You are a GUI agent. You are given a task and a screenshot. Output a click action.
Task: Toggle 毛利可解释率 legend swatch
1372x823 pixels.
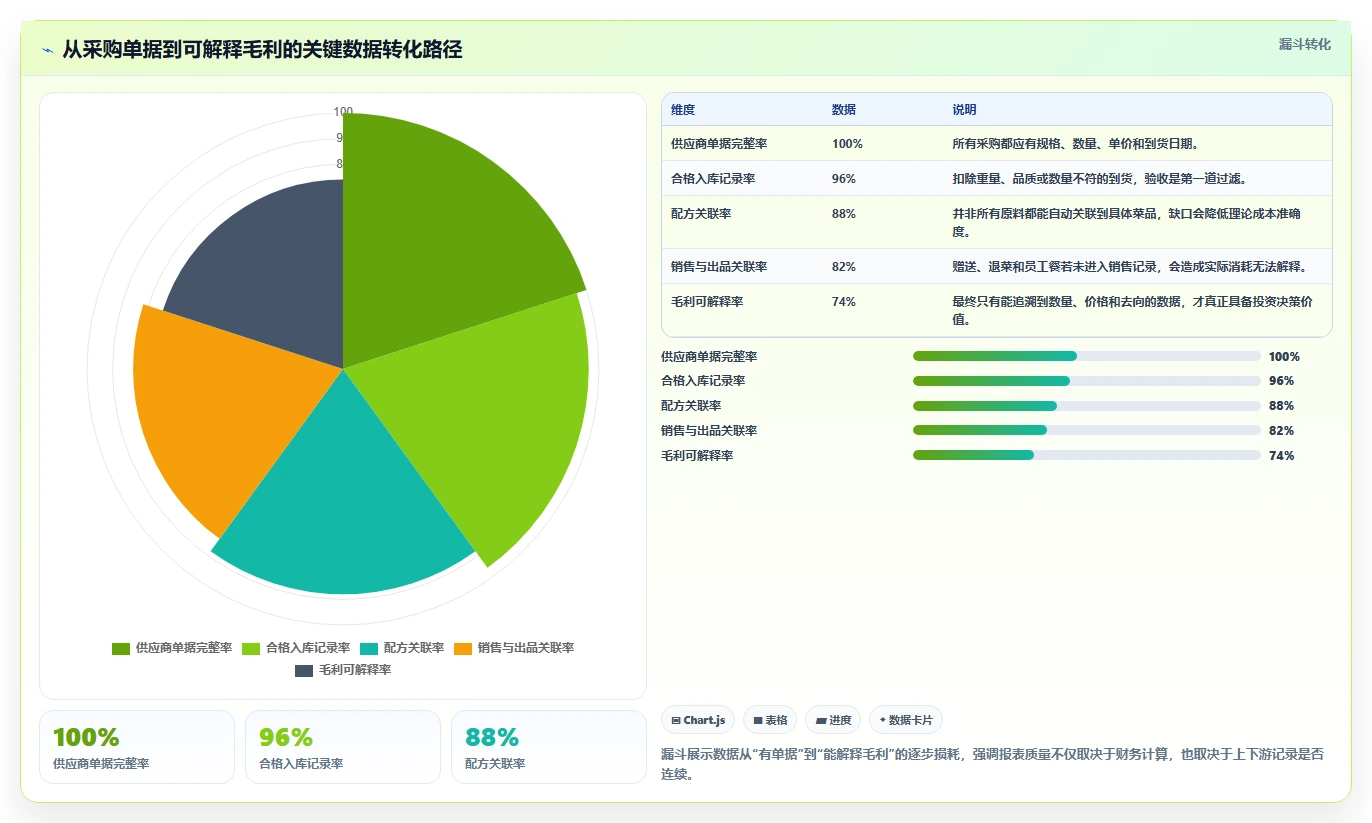[x=304, y=670]
